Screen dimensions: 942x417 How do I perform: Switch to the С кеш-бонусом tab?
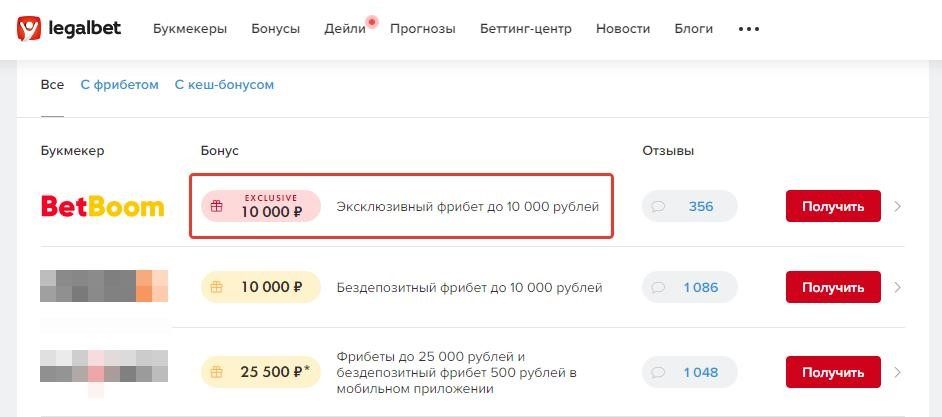224,85
